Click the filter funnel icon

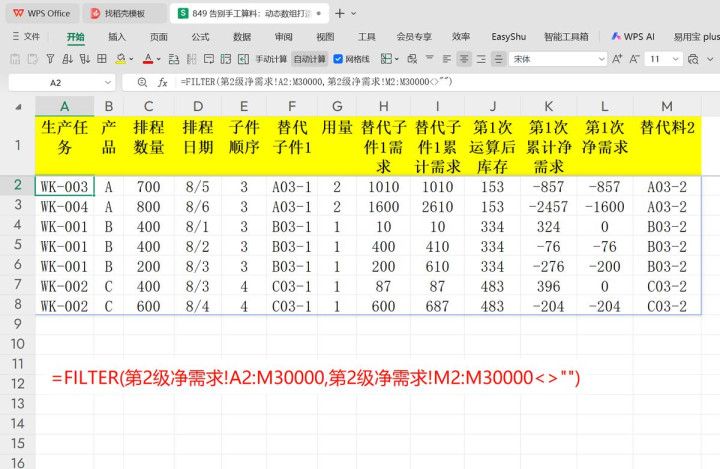50,59
